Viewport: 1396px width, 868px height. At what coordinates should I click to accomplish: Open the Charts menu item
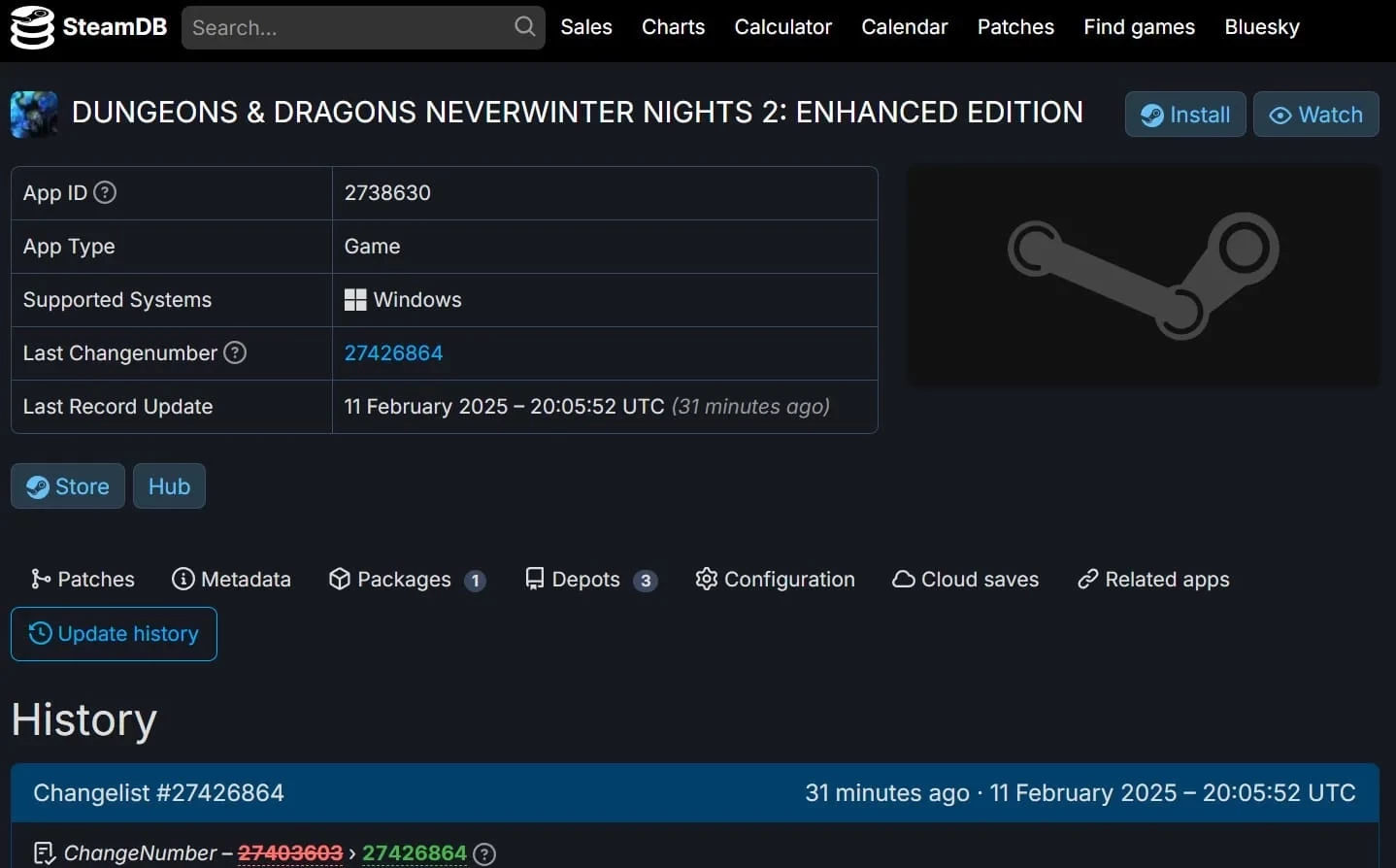(x=673, y=27)
